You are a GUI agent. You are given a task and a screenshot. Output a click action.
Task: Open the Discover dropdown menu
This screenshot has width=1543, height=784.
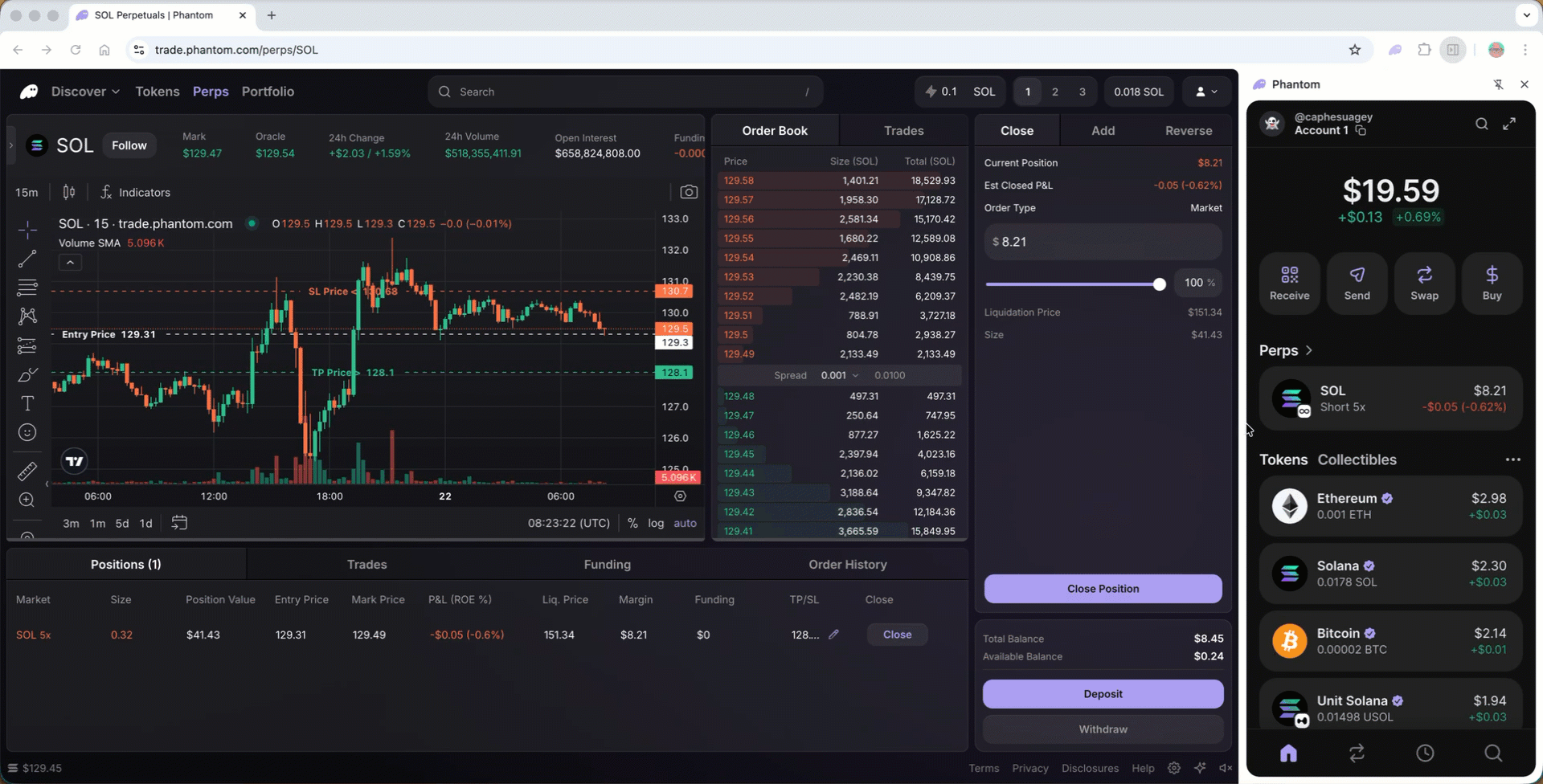[84, 91]
